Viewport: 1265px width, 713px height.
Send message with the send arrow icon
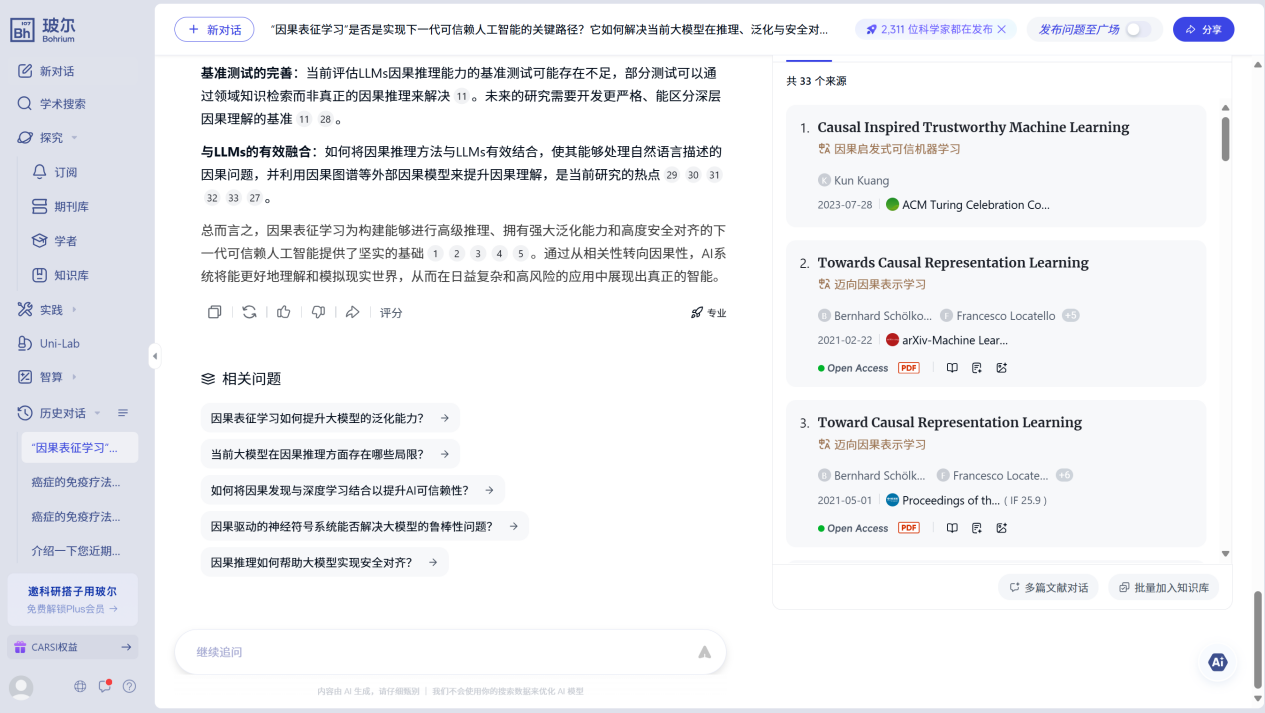point(704,652)
